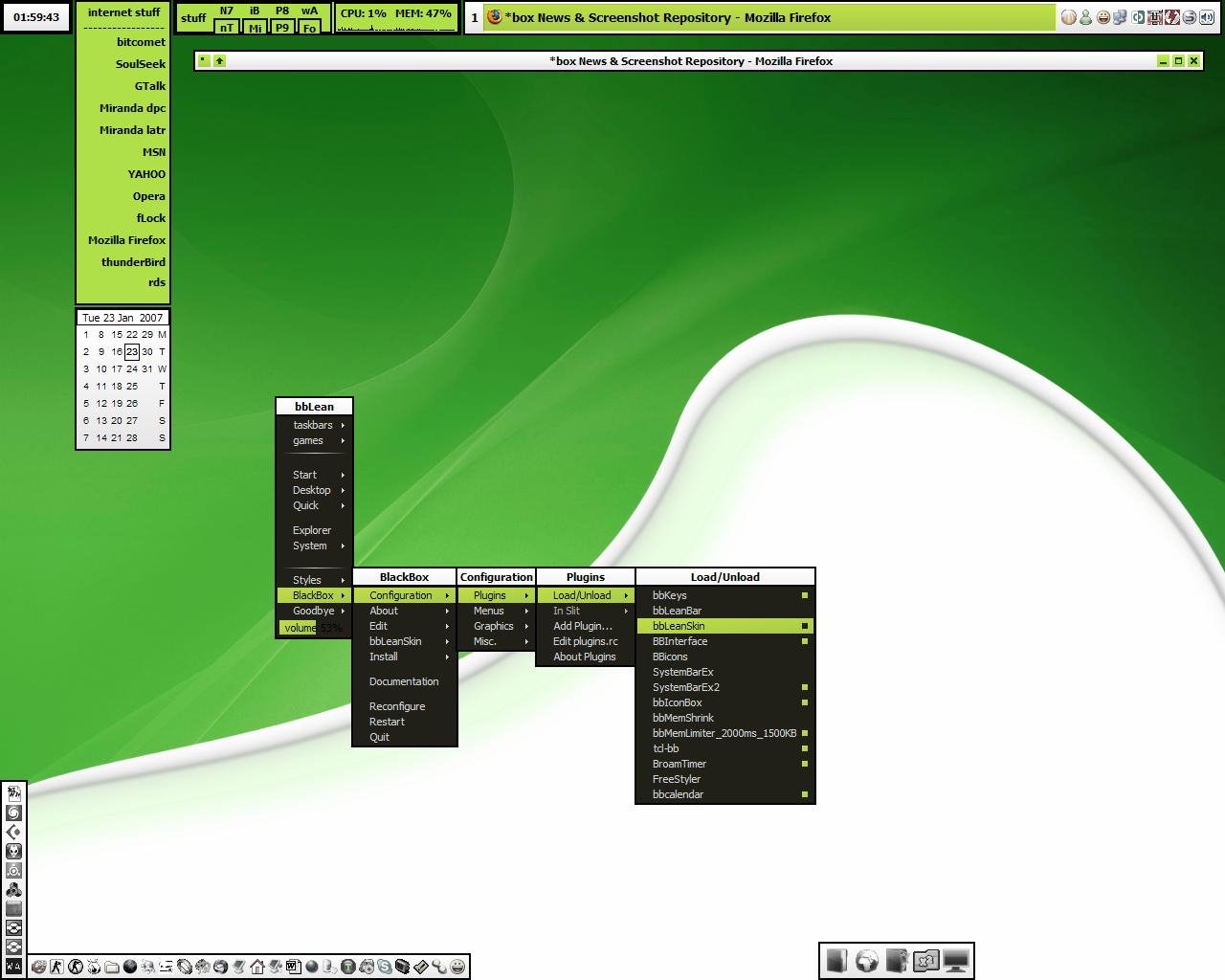Click the round T icon in bottom bar

(x=348, y=967)
